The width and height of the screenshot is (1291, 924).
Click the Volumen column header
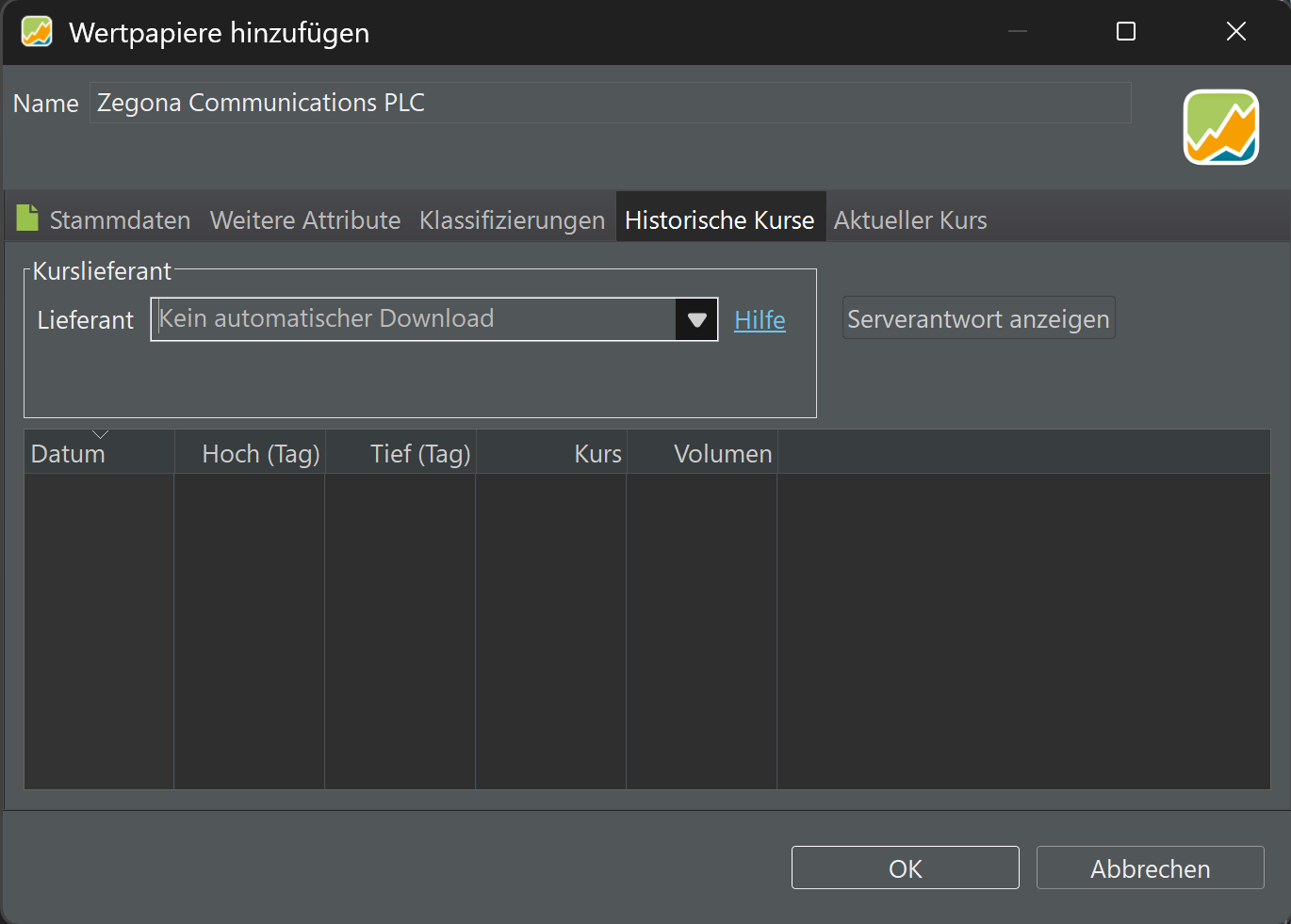coord(702,453)
